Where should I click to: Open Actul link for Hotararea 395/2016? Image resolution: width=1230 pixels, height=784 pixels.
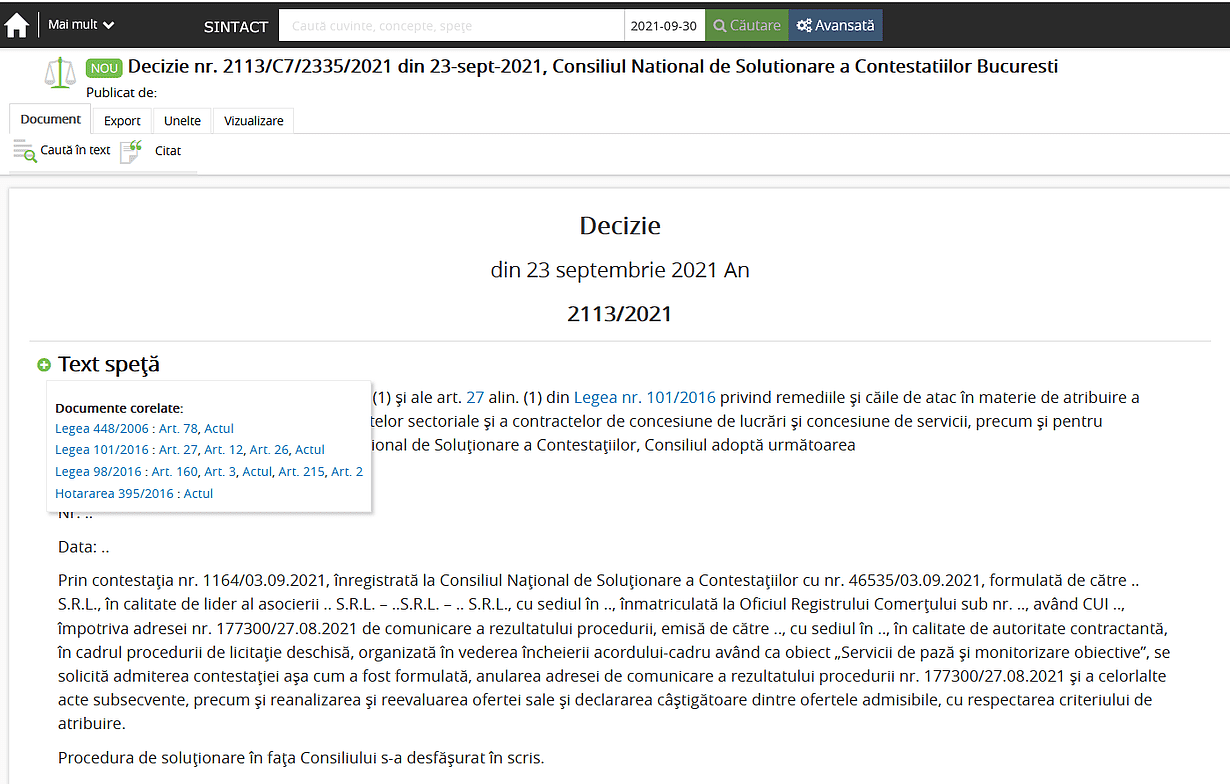198,493
